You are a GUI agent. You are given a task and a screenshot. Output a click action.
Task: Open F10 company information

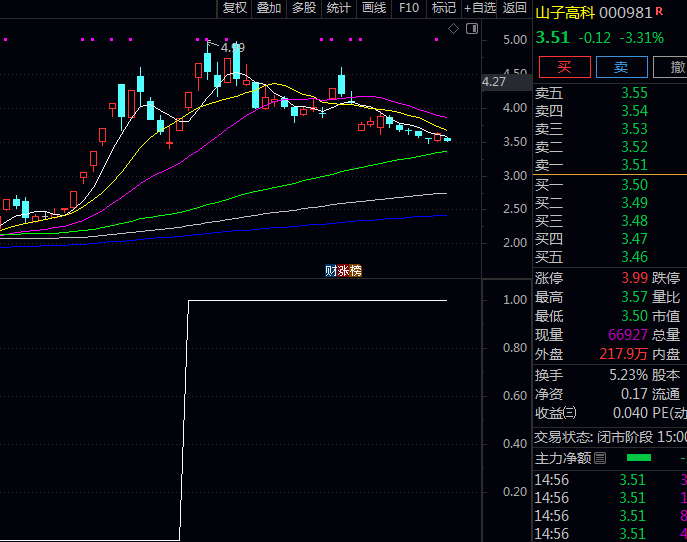coord(408,8)
